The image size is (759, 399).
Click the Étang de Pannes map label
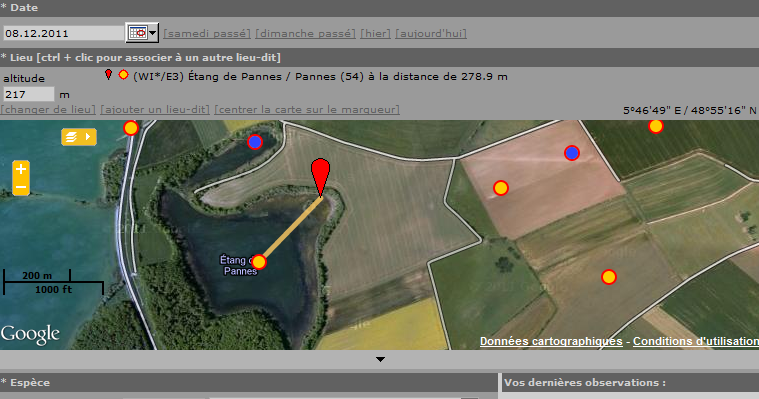coord(239,265)
